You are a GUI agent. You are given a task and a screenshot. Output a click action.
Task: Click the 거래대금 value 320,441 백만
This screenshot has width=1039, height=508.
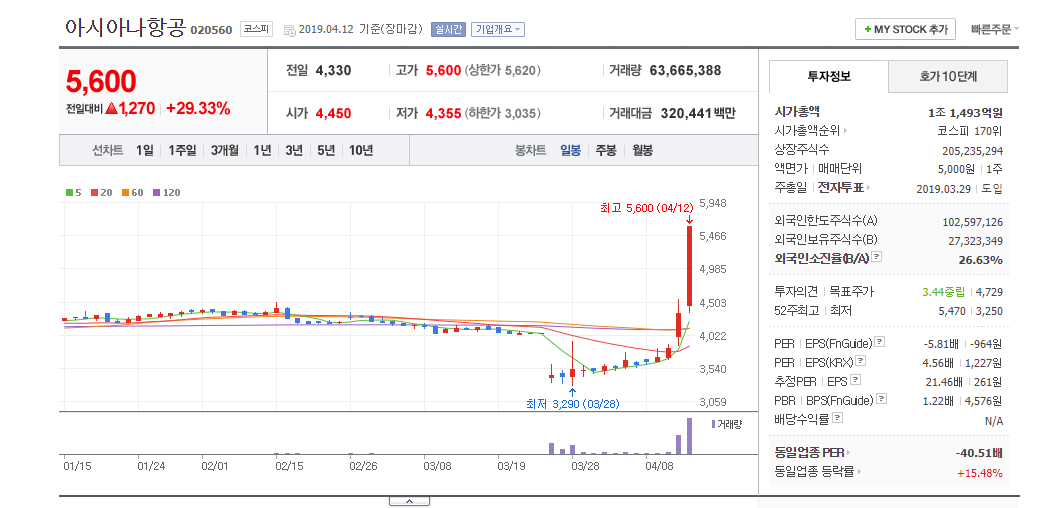click(698, 113)
